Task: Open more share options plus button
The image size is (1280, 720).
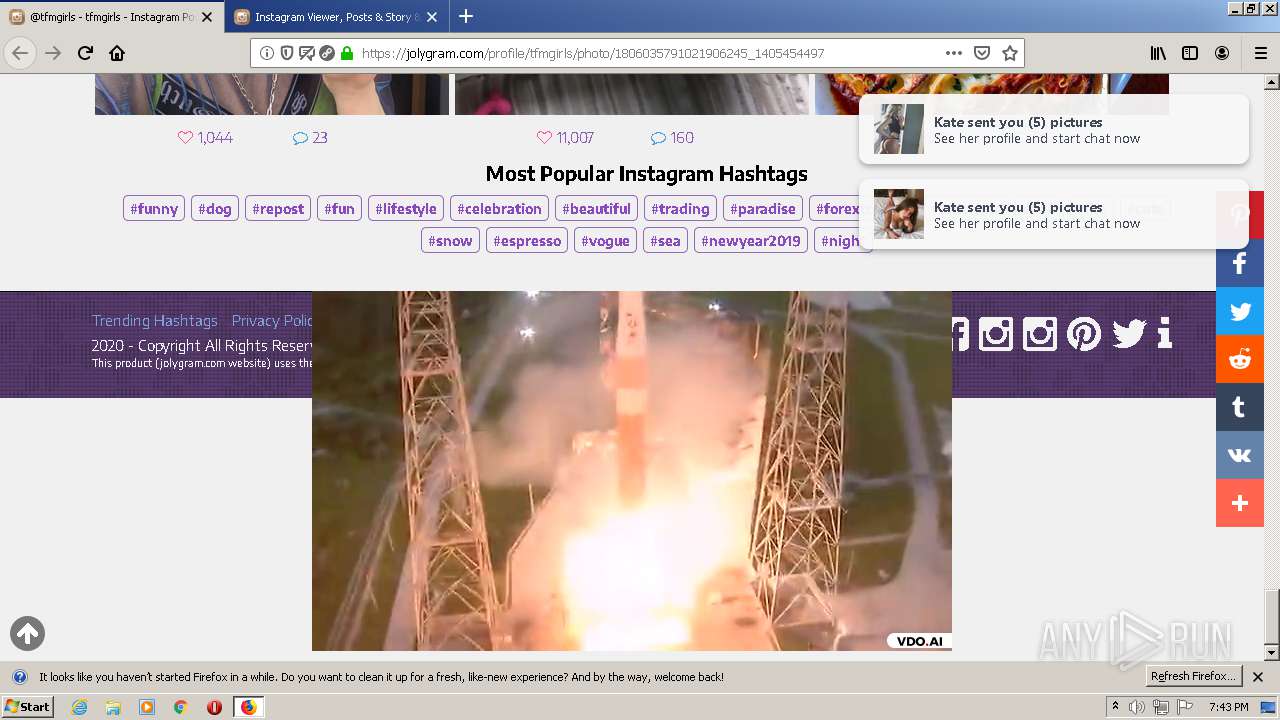Action: click(1240, 503)
